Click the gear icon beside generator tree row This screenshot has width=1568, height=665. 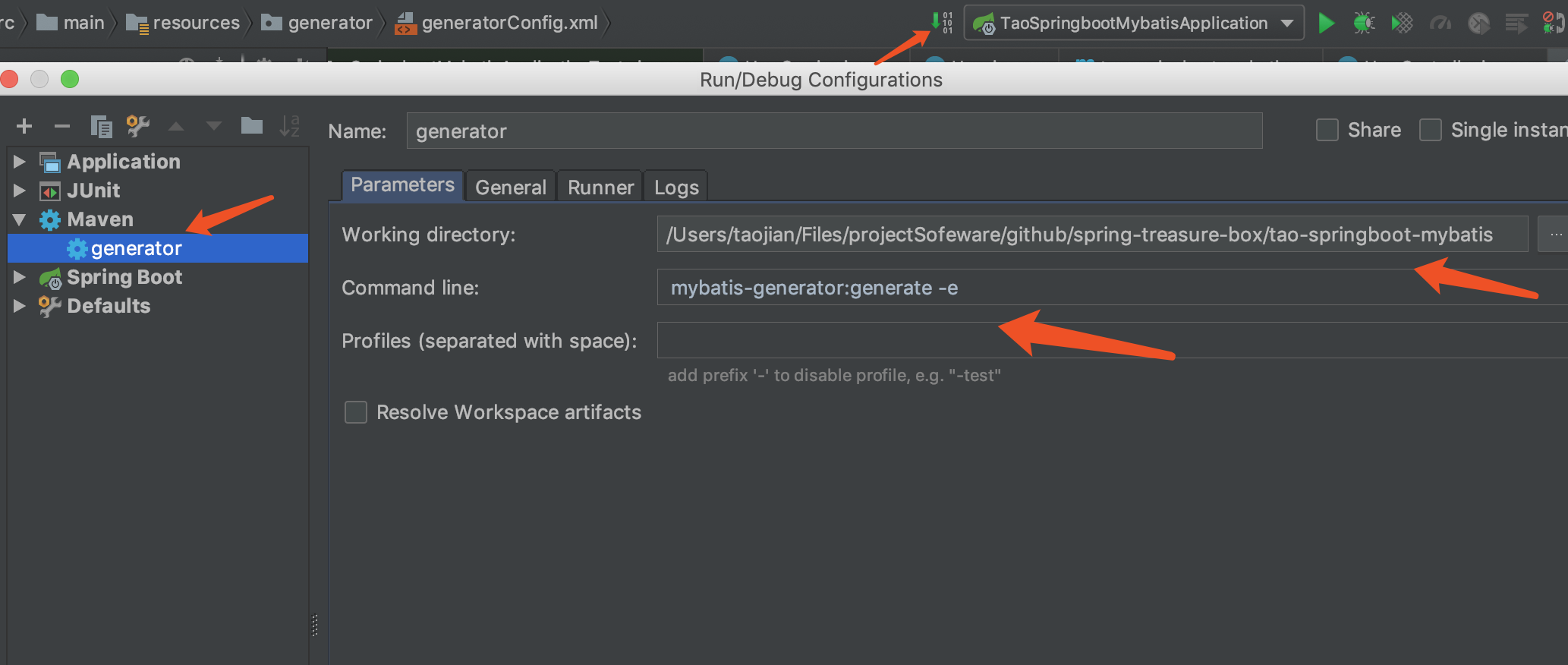pos(77,249)
